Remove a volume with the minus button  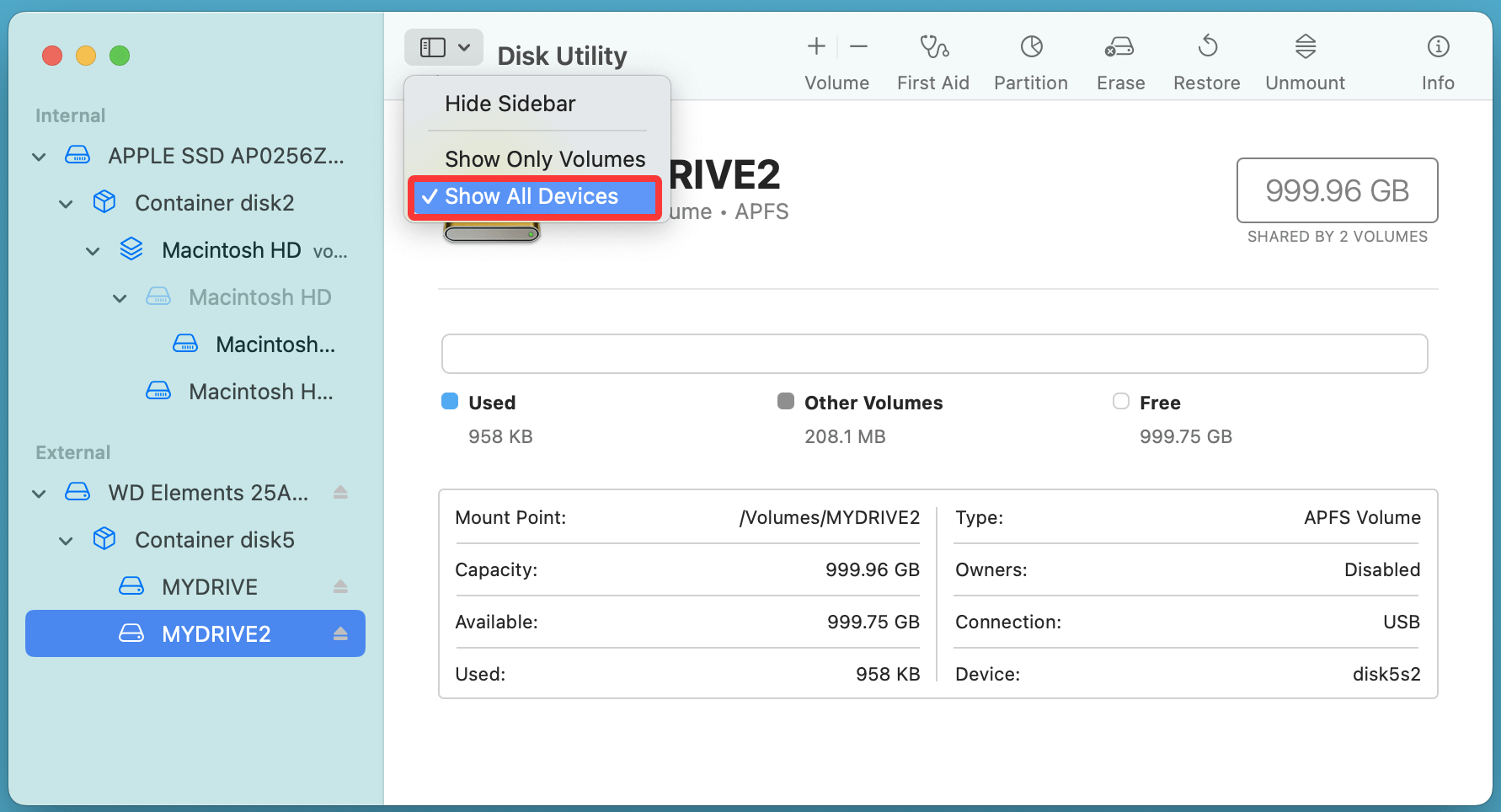858,46
